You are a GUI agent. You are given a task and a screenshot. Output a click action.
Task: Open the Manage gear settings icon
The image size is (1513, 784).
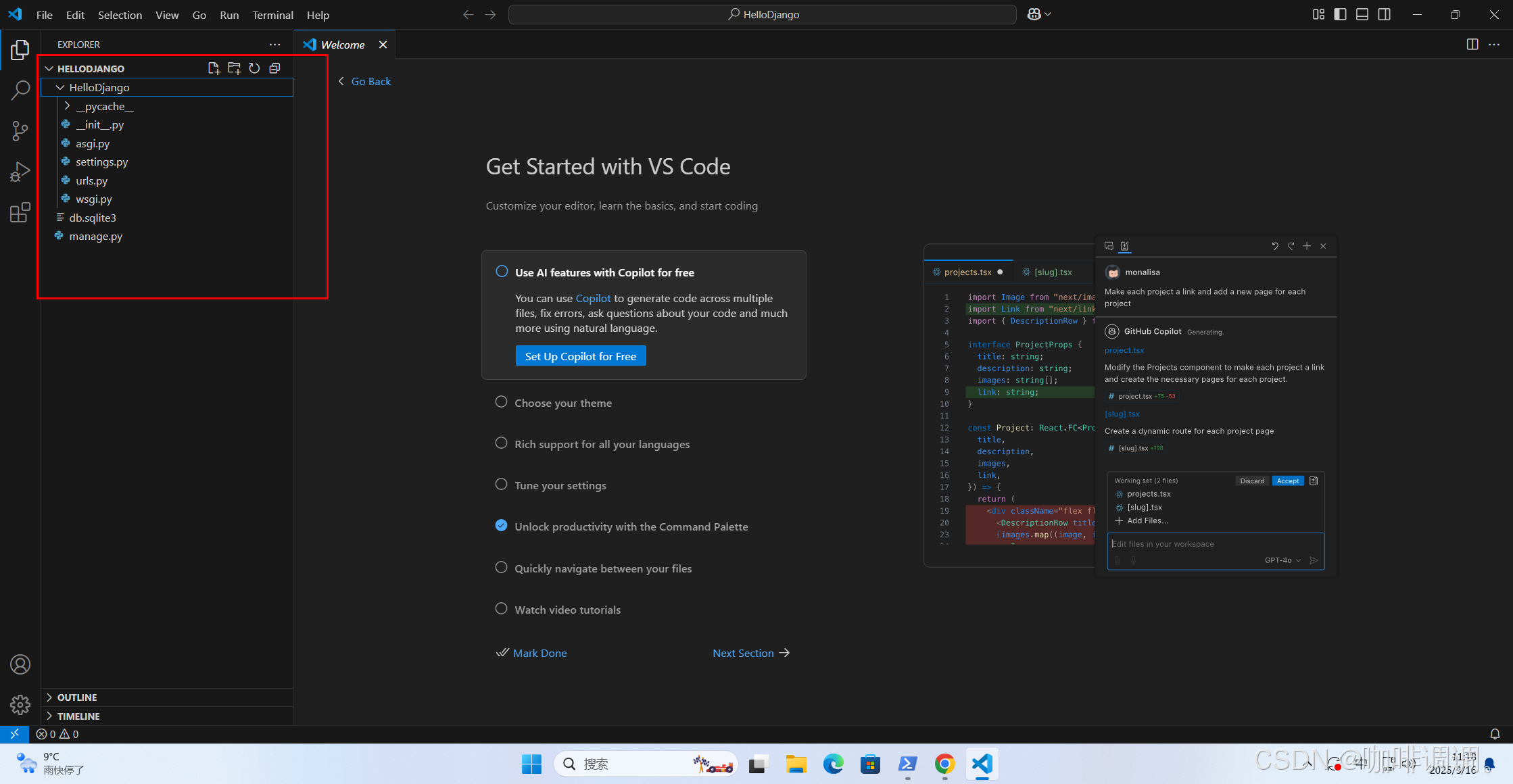[20, 705]
